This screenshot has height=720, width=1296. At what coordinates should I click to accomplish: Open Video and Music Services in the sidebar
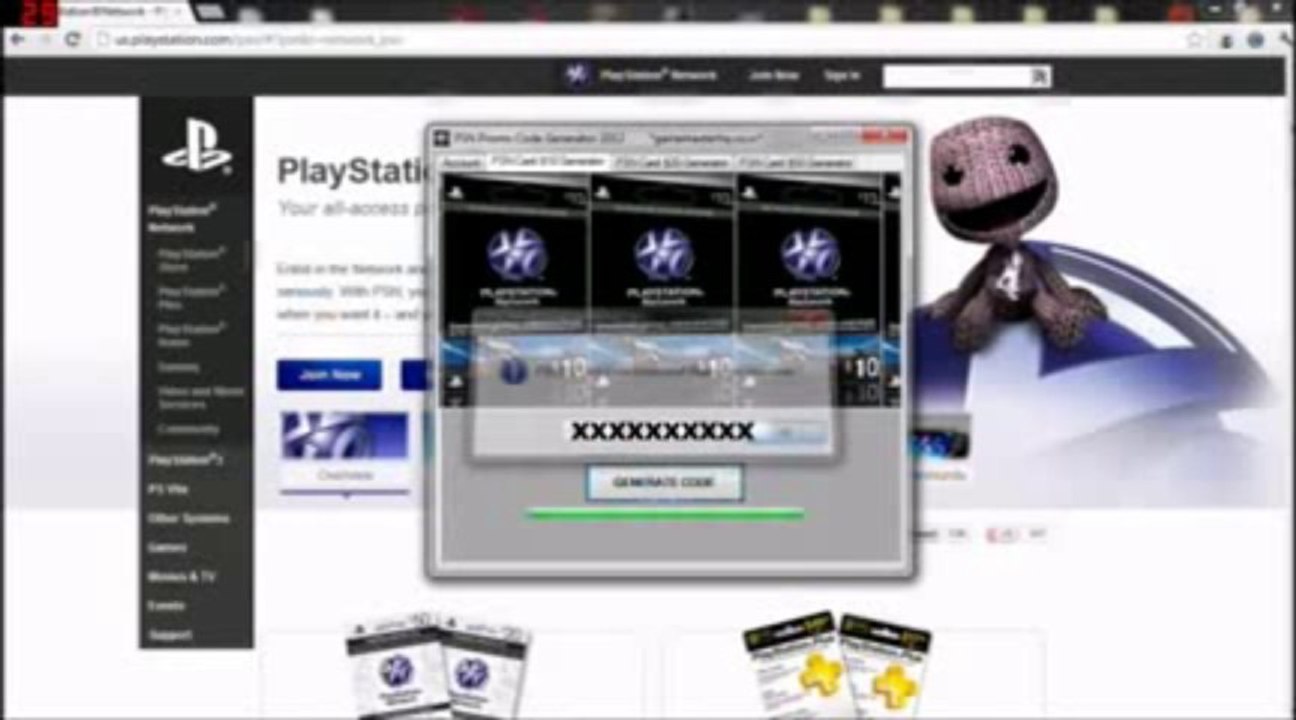[200, 398]
